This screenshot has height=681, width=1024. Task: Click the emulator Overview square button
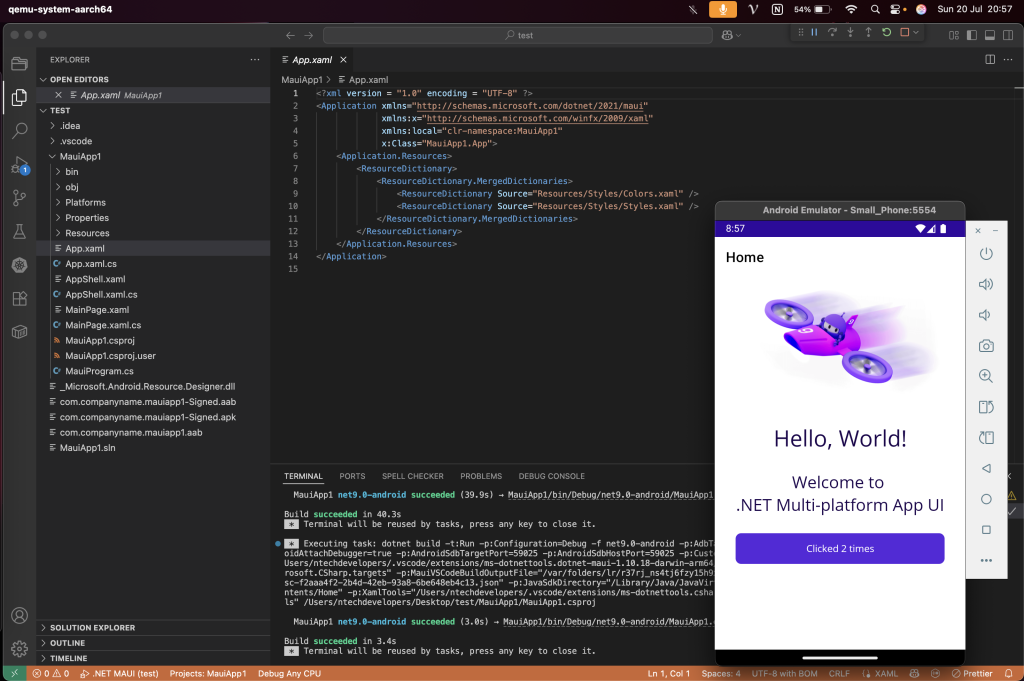coord(986,530)
